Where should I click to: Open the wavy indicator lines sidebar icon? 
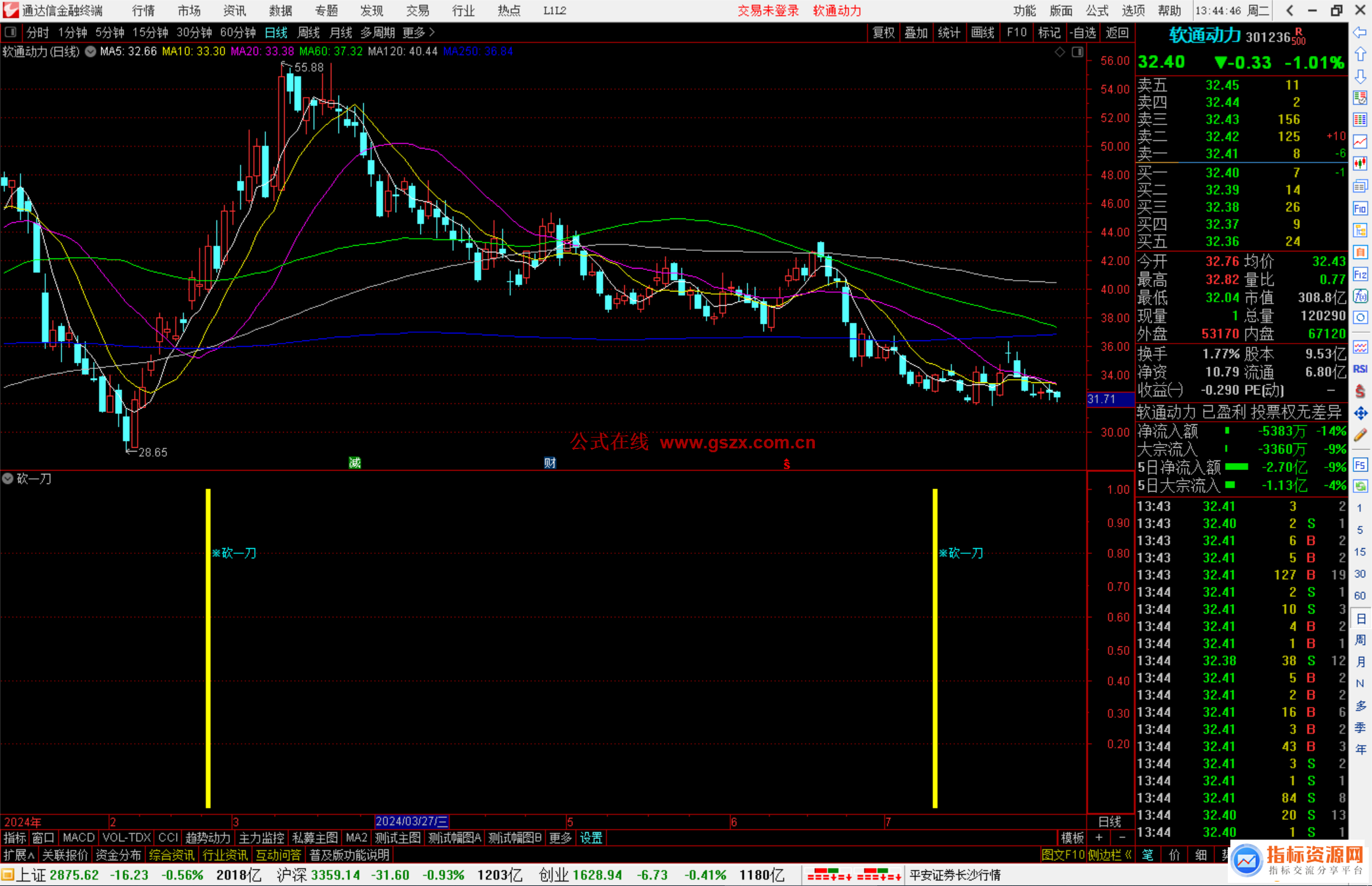pyautogui.click(x=1360, y=347)
